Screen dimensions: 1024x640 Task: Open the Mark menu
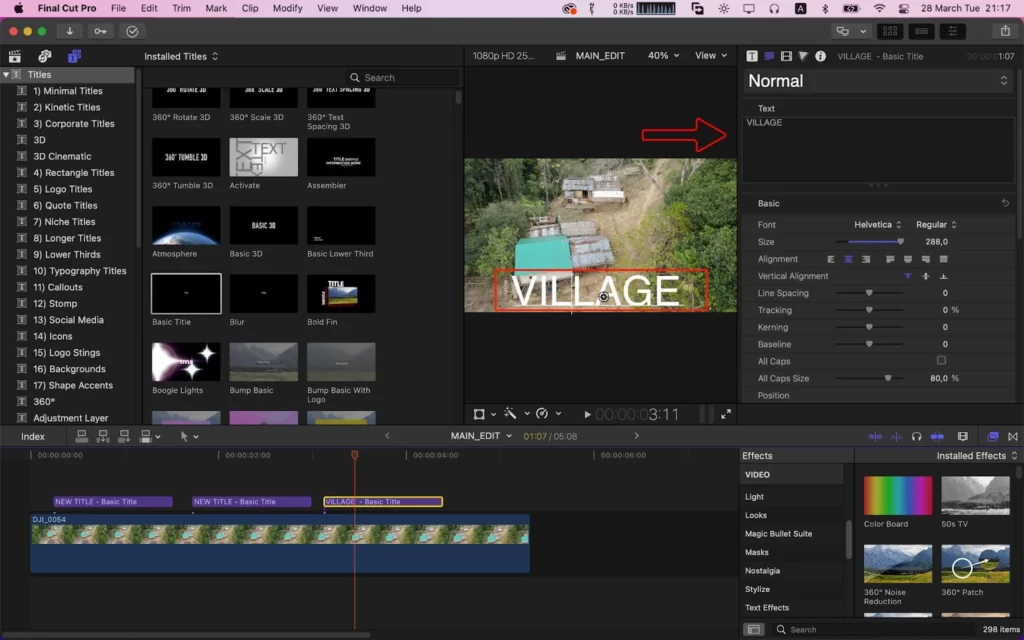[216, 8]
